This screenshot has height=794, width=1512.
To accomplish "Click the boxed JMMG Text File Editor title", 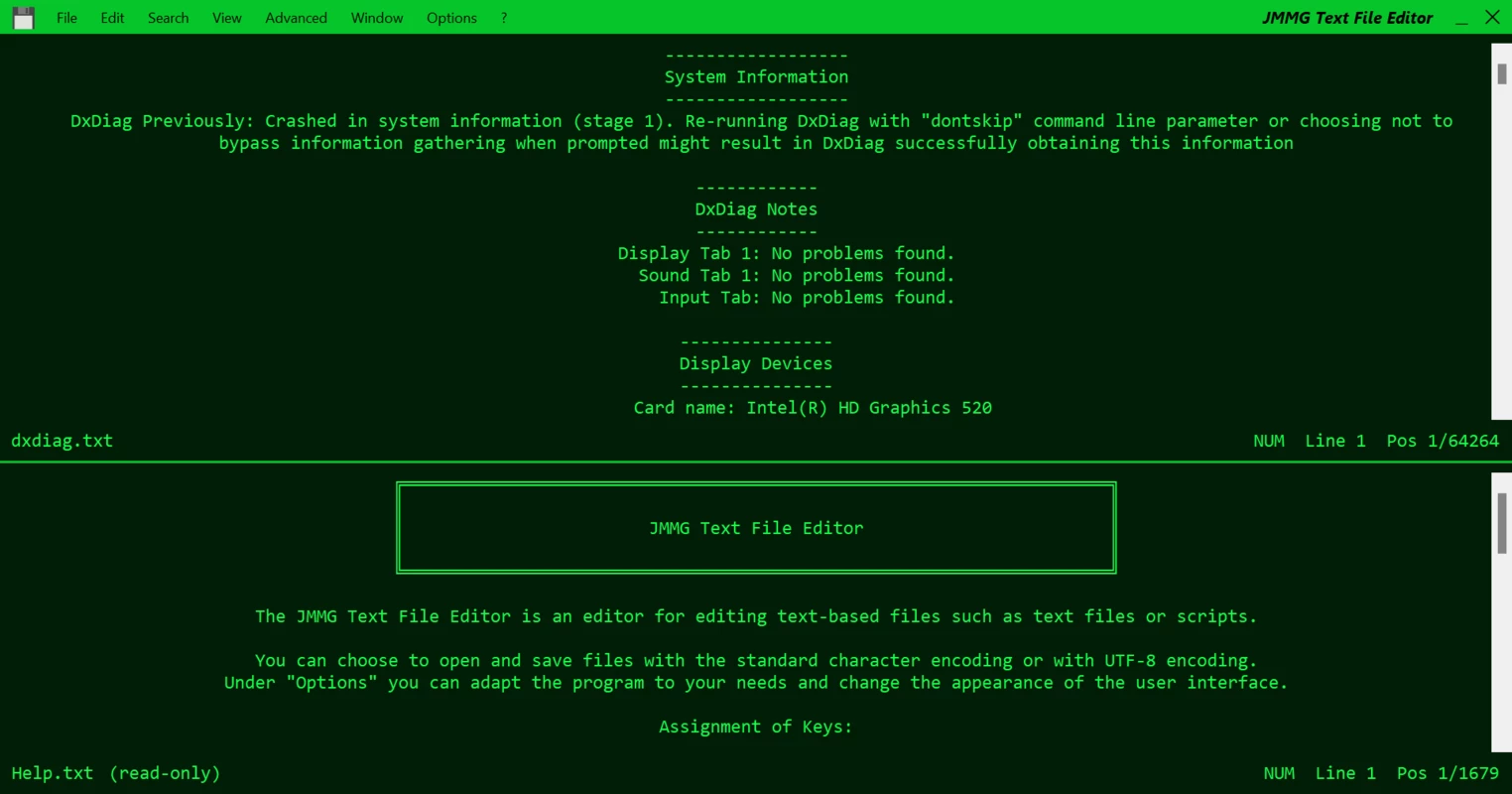I will pos(756,528).
